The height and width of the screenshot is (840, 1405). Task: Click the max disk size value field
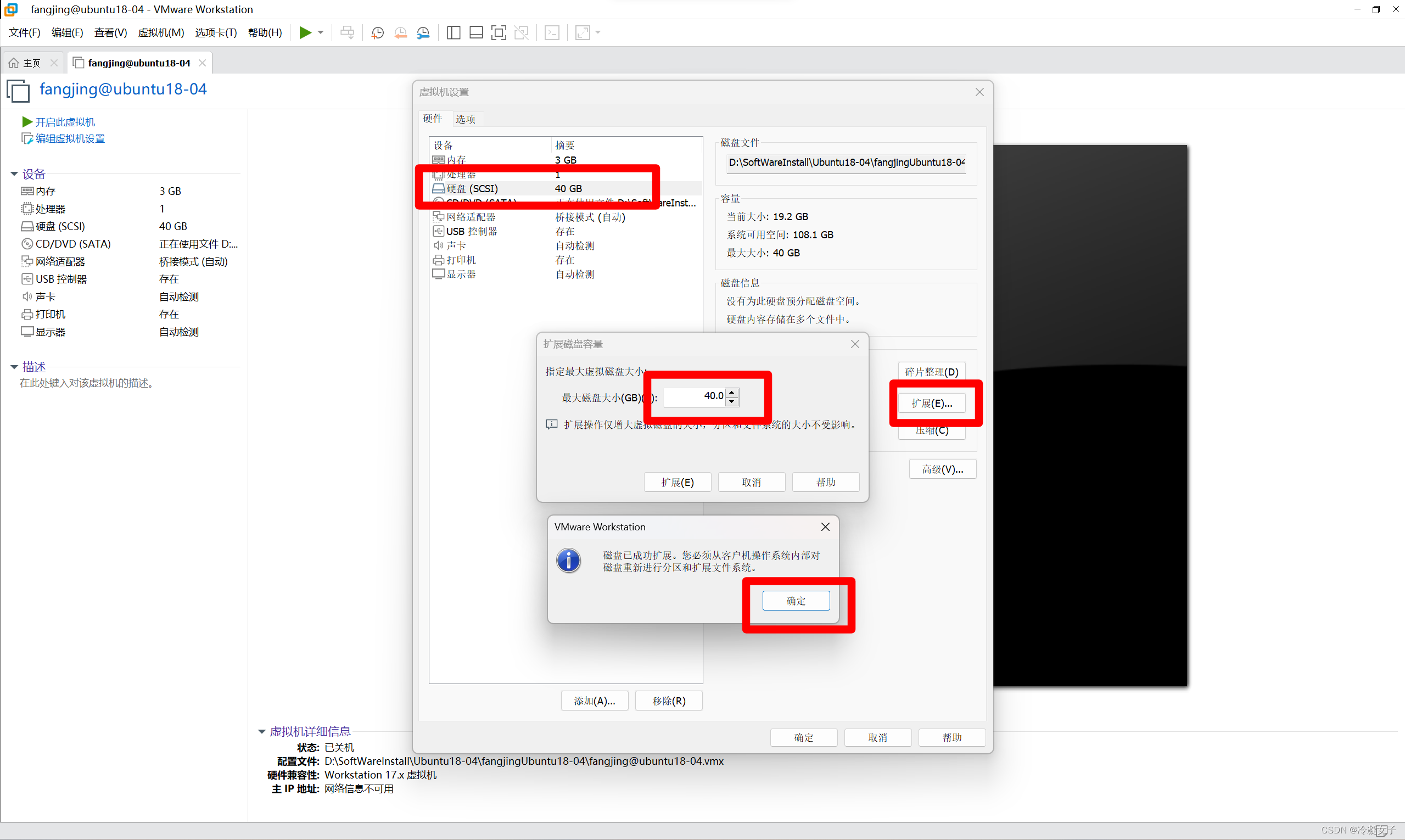694,396
